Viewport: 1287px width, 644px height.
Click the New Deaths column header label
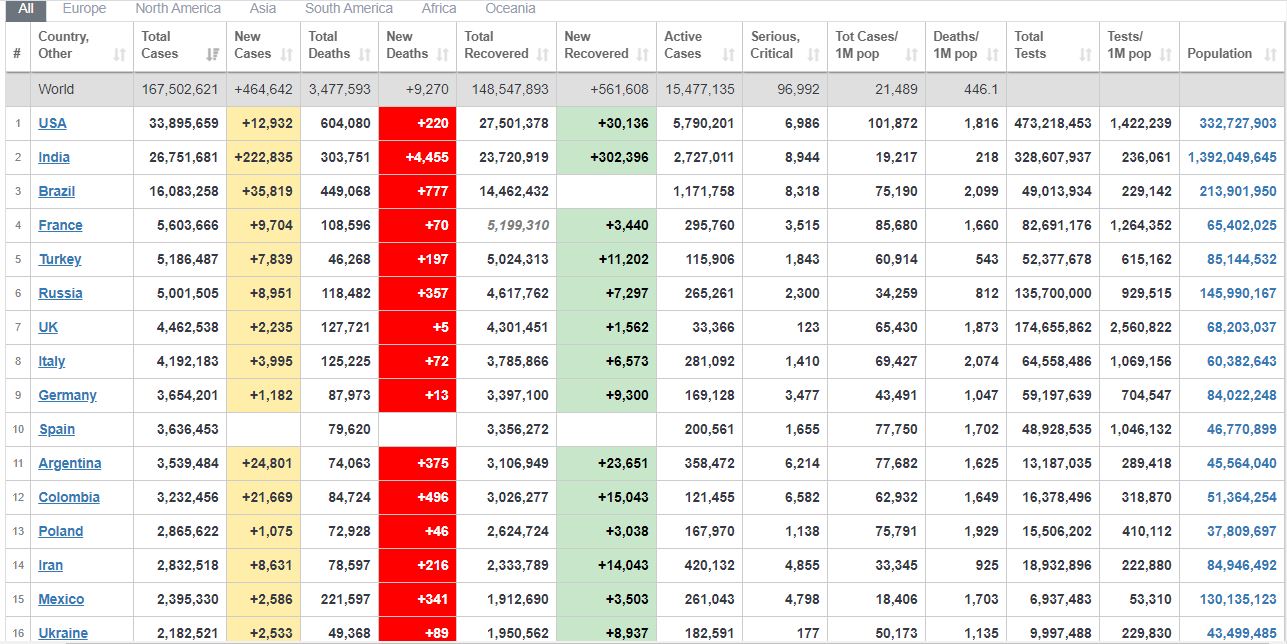point(407,45)
